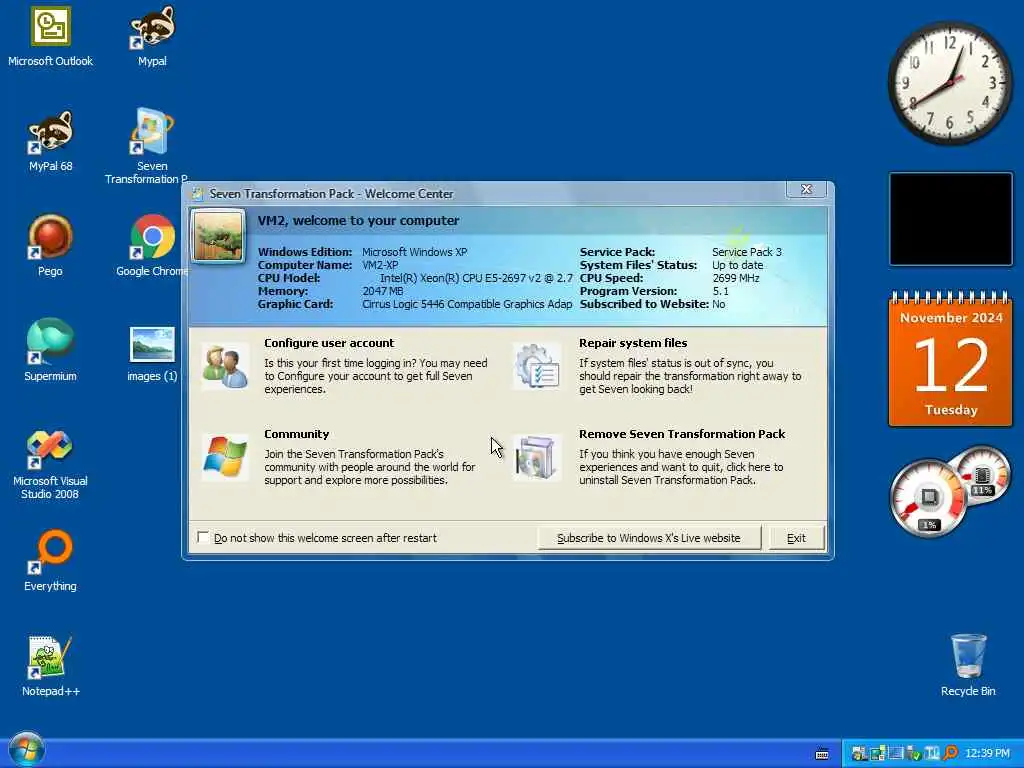Click the '2699 MHz' CPU speed value
Viewport: 1024px width, 768px height.
[735, 278]
